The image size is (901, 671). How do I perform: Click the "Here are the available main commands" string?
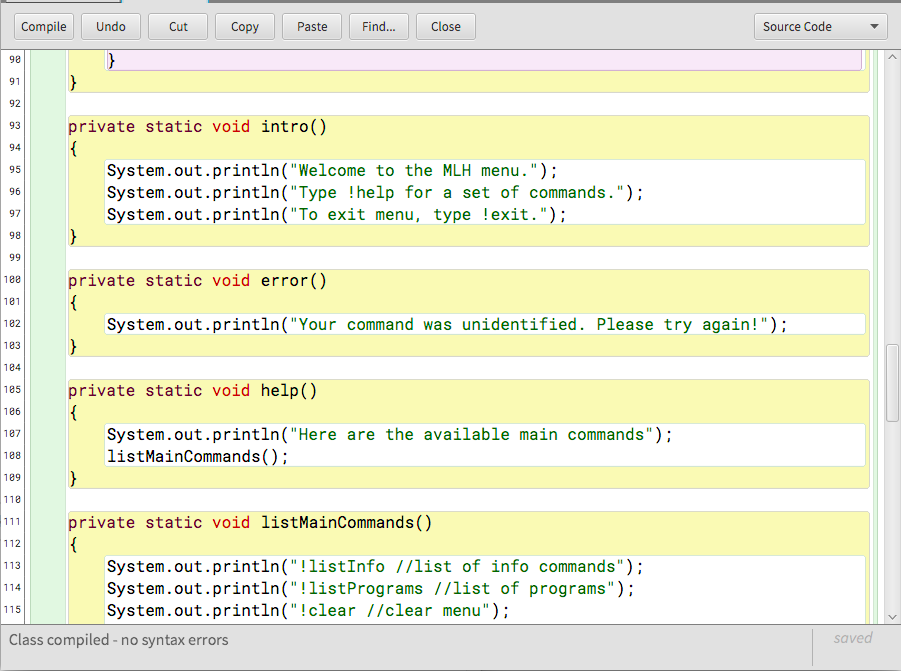click(x=472, y=434)
